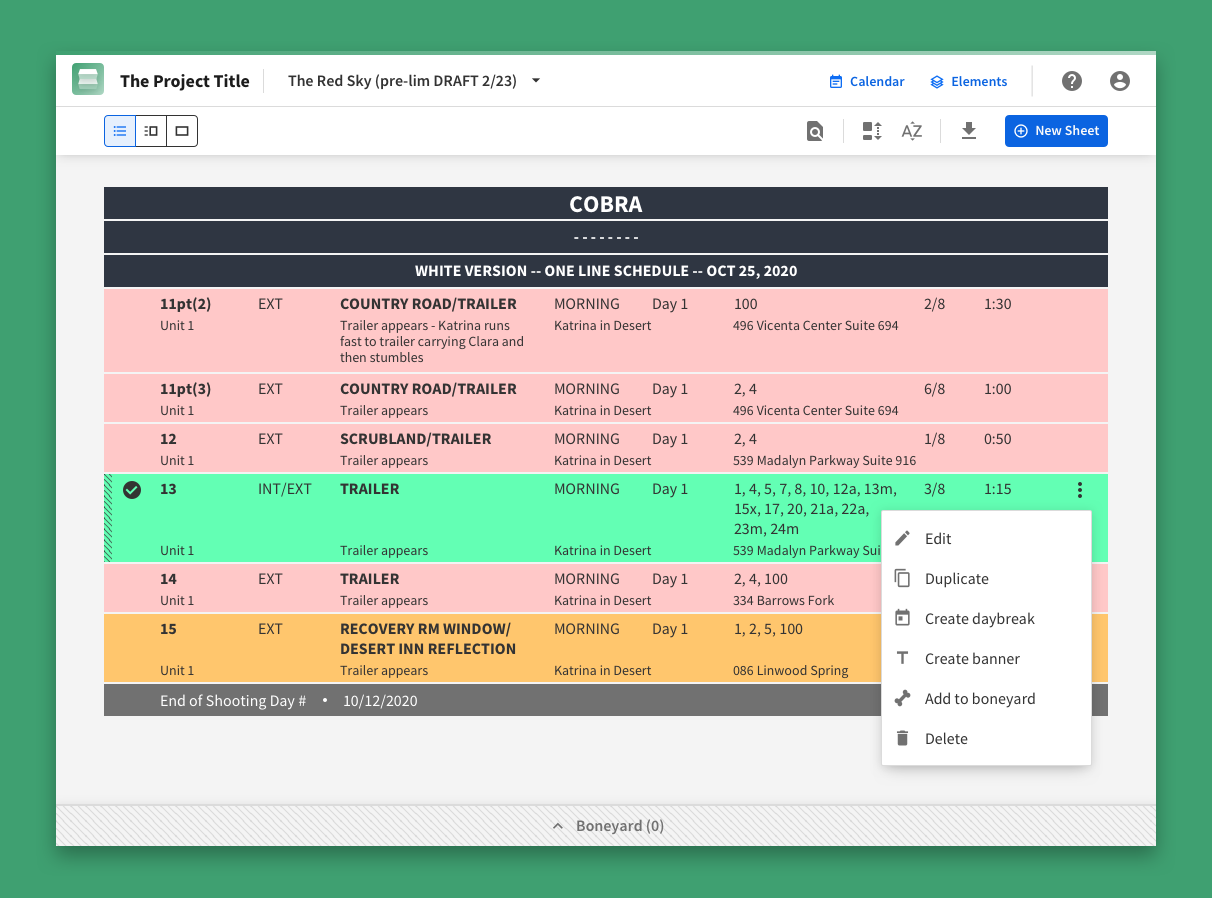Choose Duplicate from the context menu
The width and height of the screenshot is (1212, 898).
tap(956, 579)
